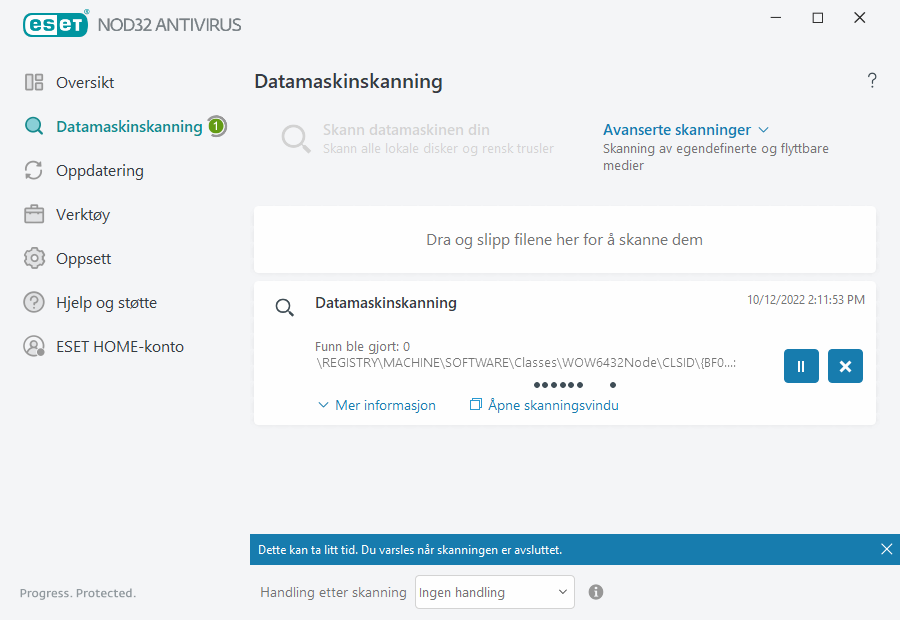The image size is (900, 620).
Task: Click the file drop area for scanning
Action: [564, 240]
